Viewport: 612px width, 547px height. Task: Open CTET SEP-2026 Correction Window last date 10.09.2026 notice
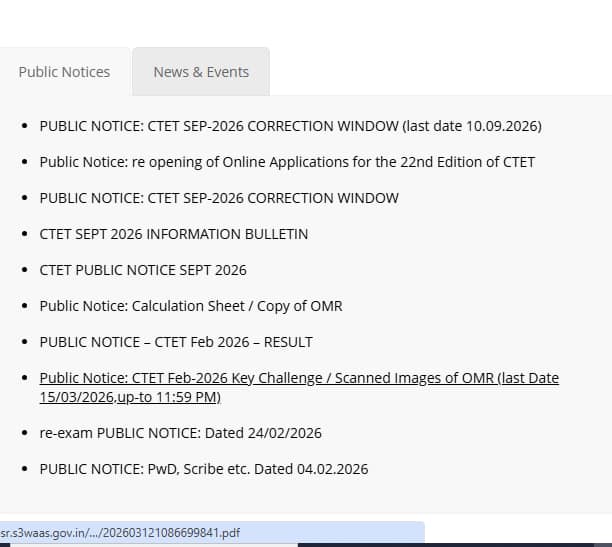pyautogui.click(x=290, y=126)
